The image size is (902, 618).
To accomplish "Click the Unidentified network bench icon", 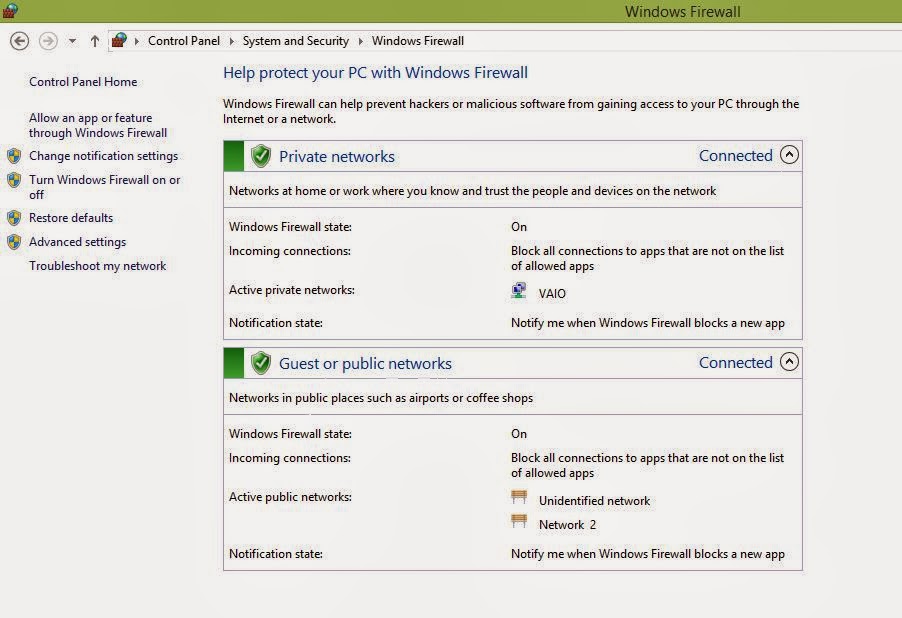I will pos(519,497).
